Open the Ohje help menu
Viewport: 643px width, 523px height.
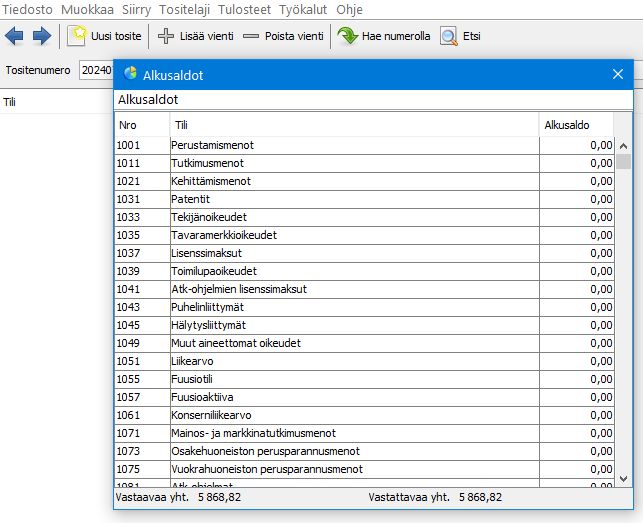click(x=350, y=9)
